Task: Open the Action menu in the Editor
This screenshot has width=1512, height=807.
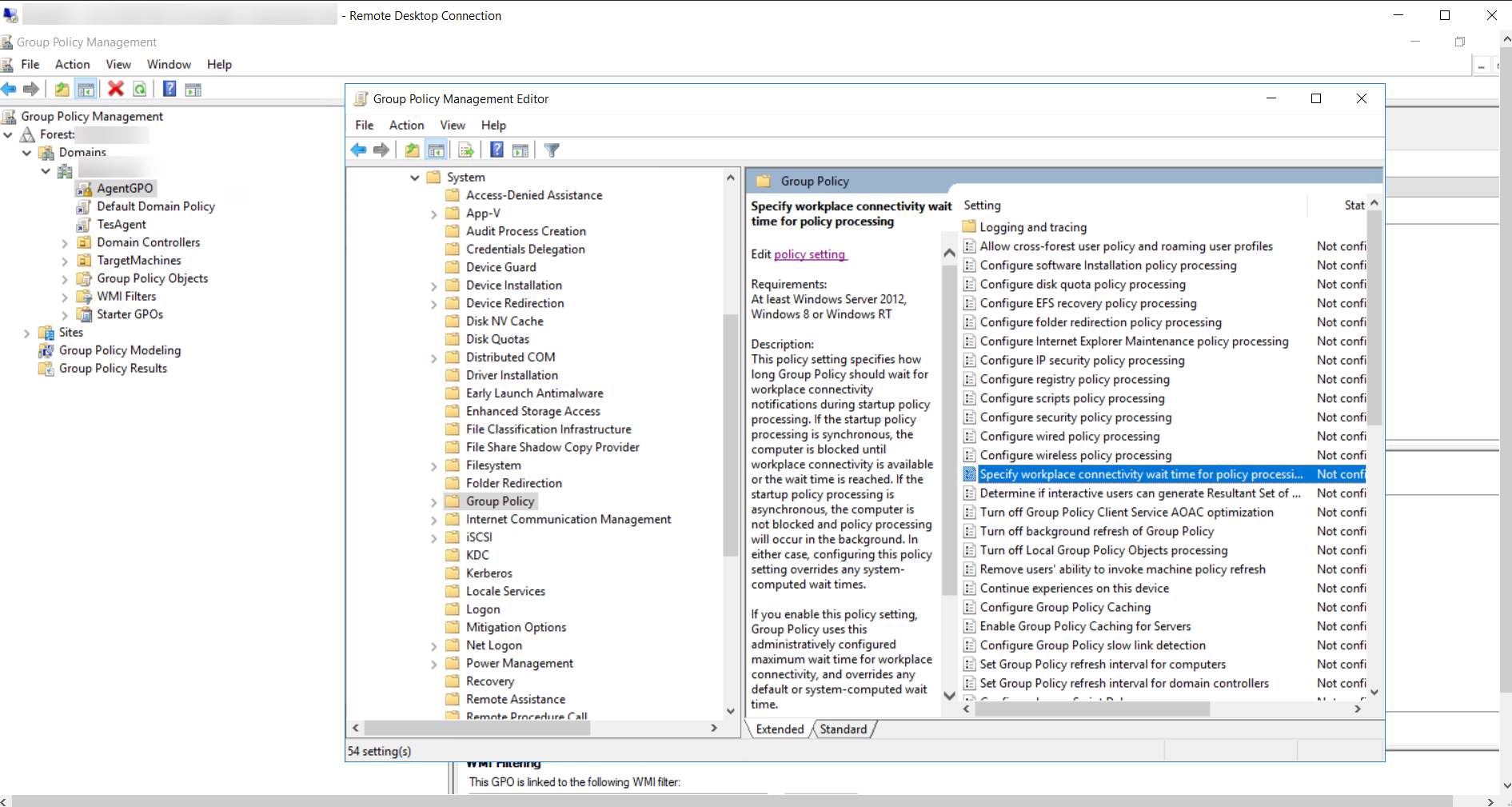Action: click(x=406, y=125)
